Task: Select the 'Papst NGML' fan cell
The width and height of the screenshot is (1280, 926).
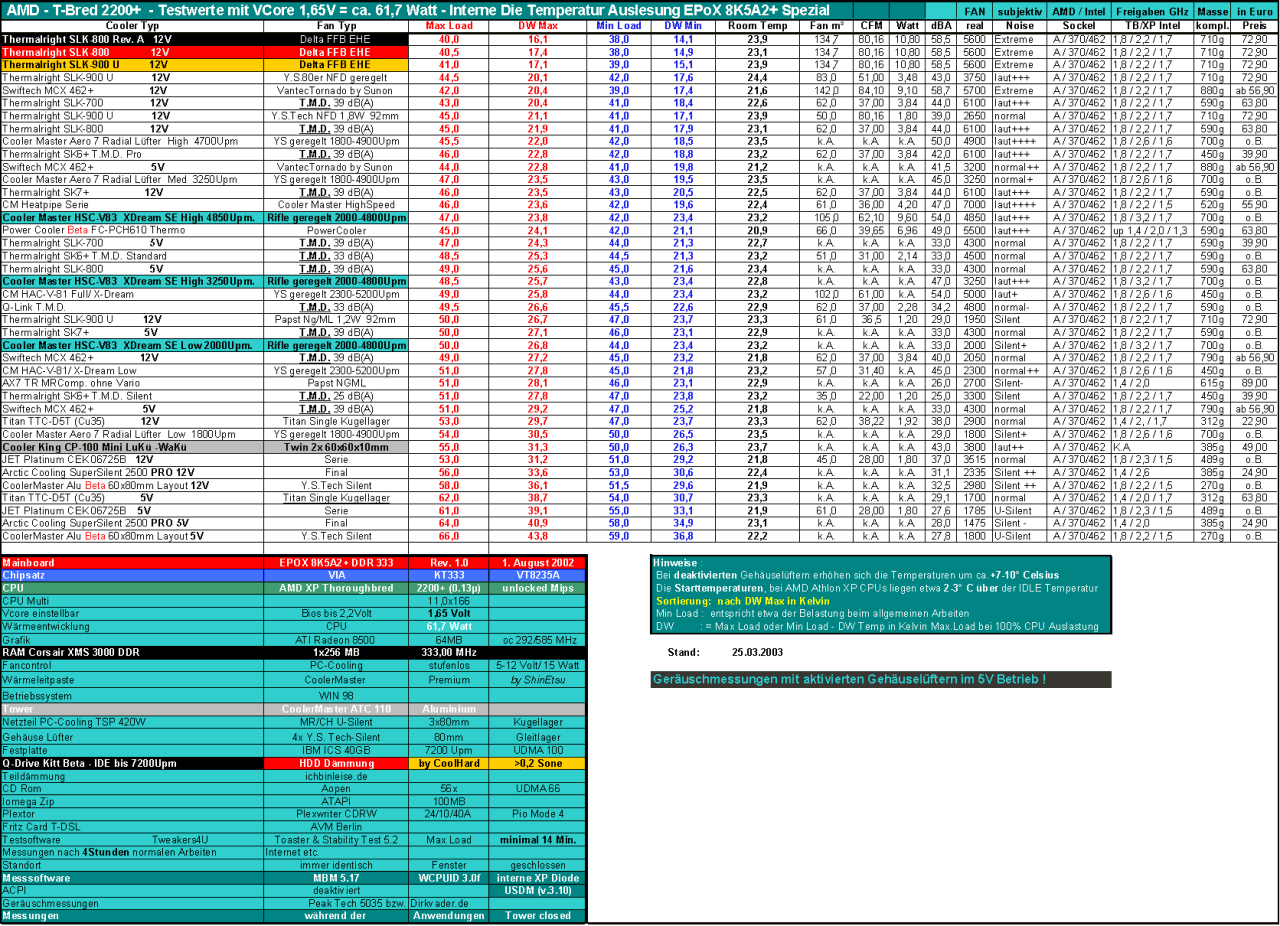Action: (336, 382)
